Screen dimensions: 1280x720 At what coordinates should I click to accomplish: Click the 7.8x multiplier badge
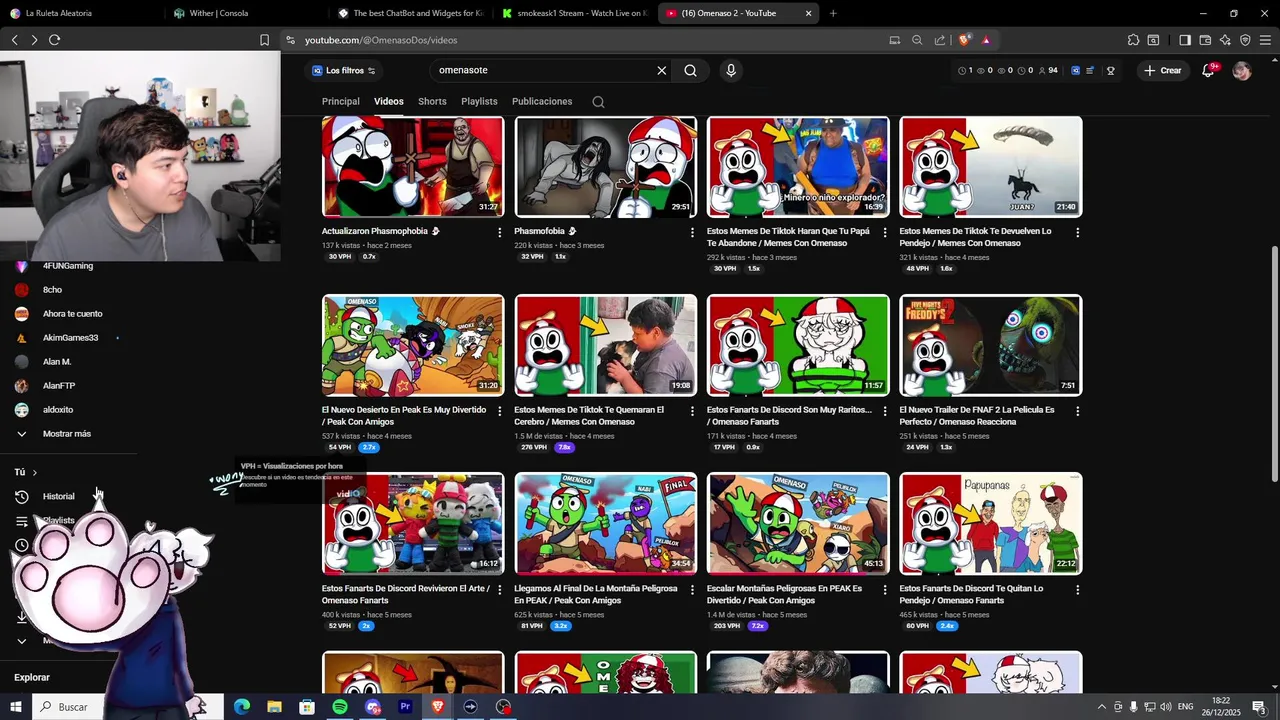[564, 448]
